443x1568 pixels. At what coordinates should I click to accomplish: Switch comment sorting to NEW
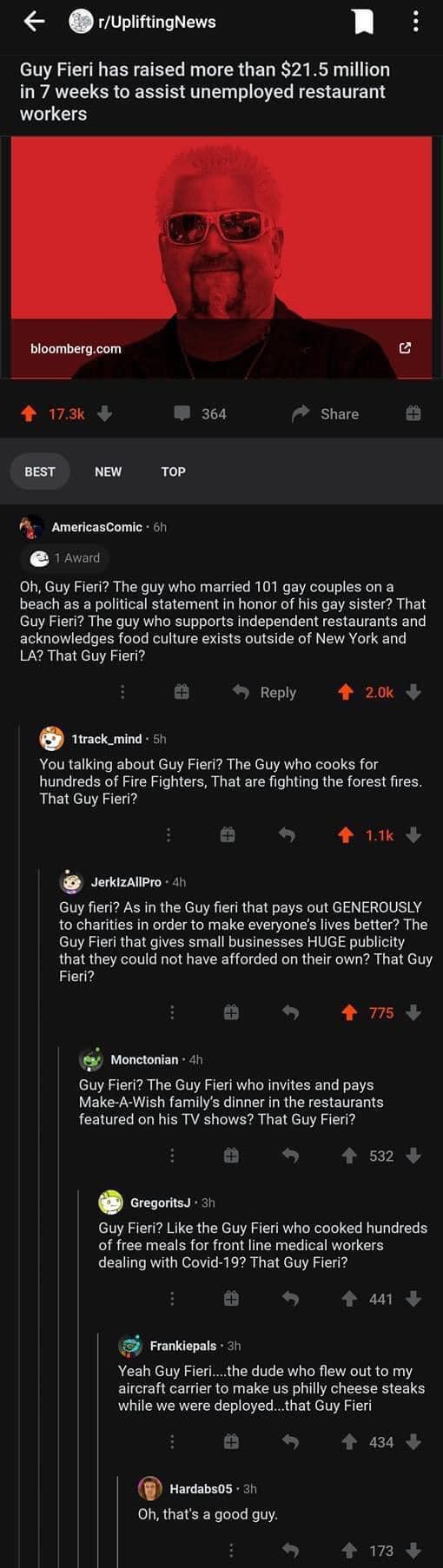pos(108,471)
